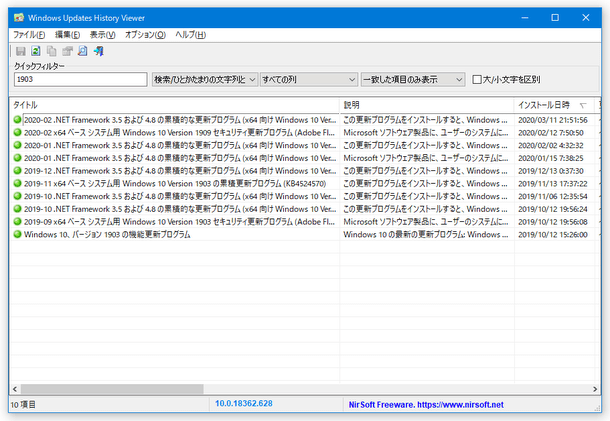Screen dimensions: 610x421
Task: Click the Save Selected Items toolbar icon
Action: pyautogui.click(x=21, y=51)
